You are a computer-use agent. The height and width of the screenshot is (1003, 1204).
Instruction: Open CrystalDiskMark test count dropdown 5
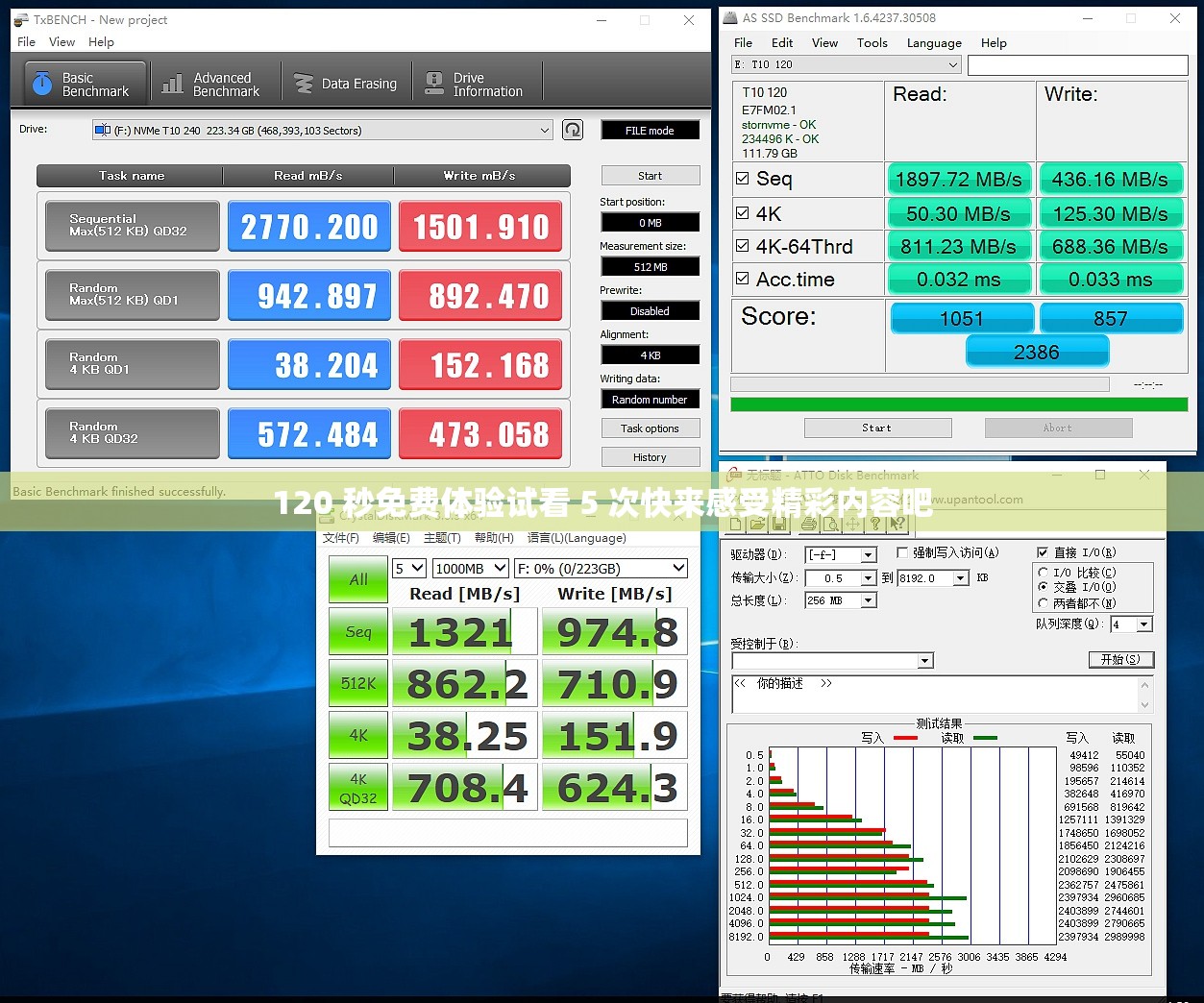tap(409, 569)
